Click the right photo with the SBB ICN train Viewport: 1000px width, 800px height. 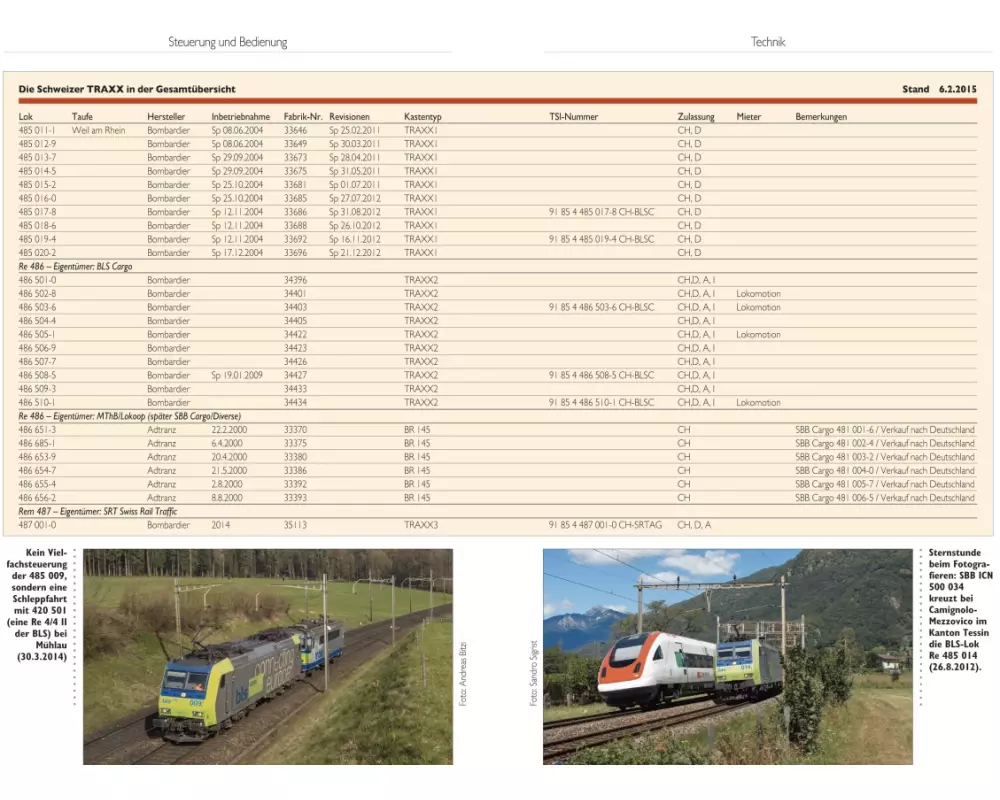point(727,656)
